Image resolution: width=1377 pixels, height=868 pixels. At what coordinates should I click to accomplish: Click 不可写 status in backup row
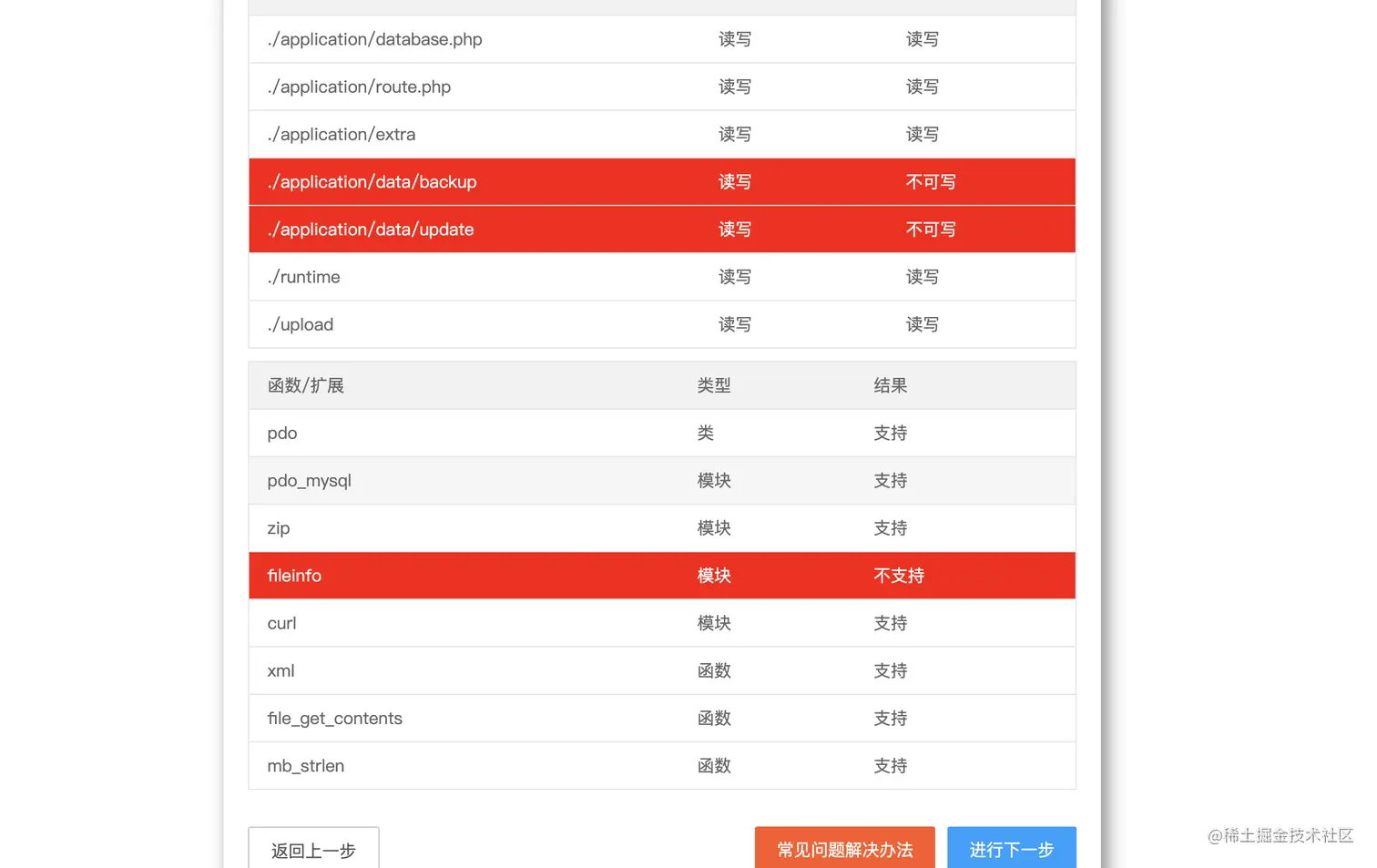(x=931, y=182)
